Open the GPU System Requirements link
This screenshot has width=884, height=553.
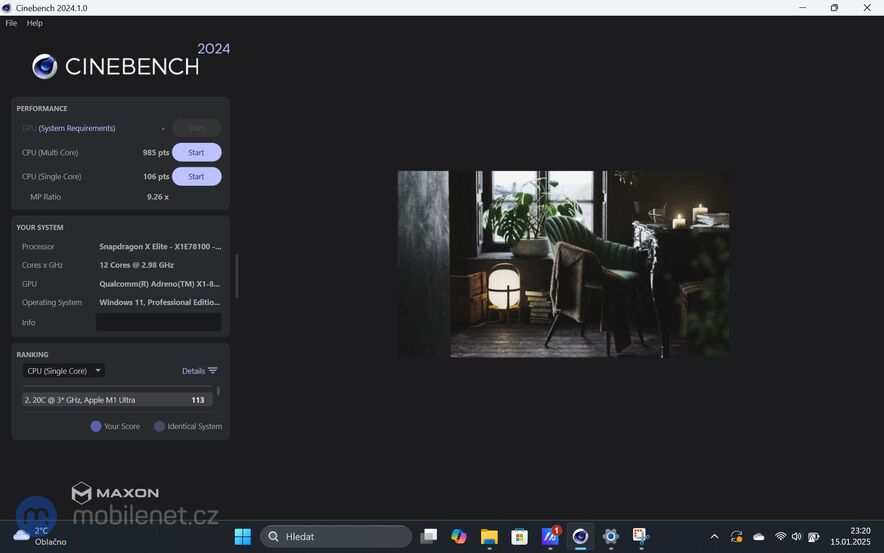coord(77,128)
